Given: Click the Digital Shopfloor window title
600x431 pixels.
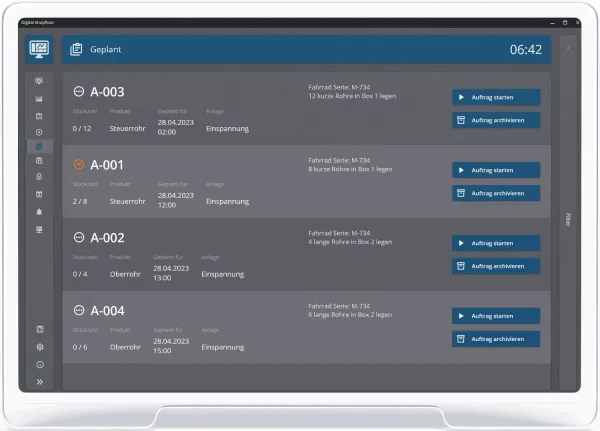Looking at the screenshot, I should click(38, 23).
